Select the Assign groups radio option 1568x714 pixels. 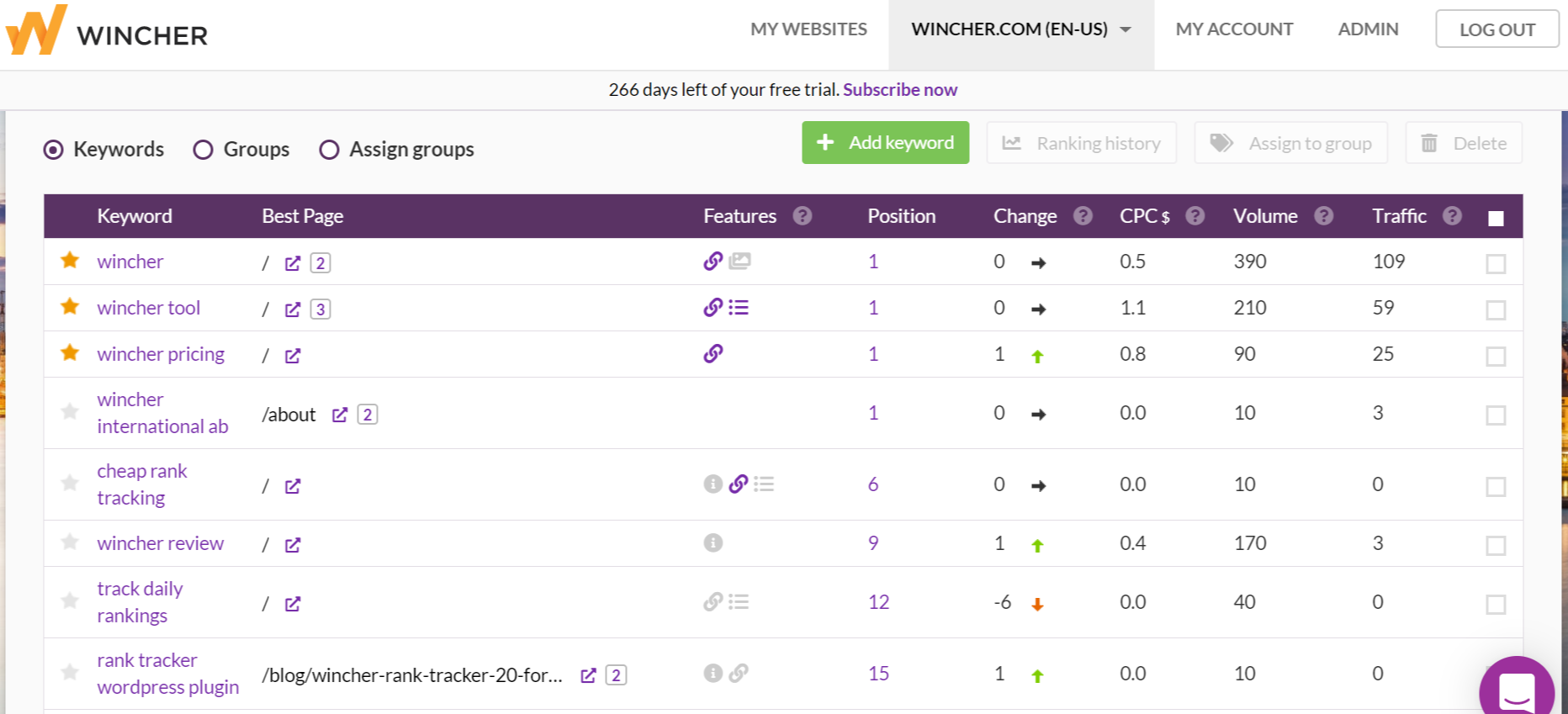click(x=329, y=150)
